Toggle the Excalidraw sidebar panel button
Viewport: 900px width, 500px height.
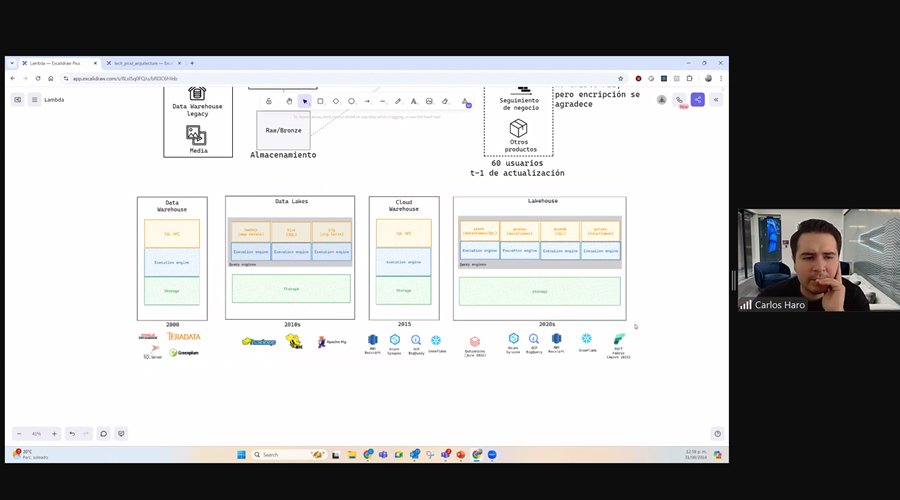click(x=18, y=99)
